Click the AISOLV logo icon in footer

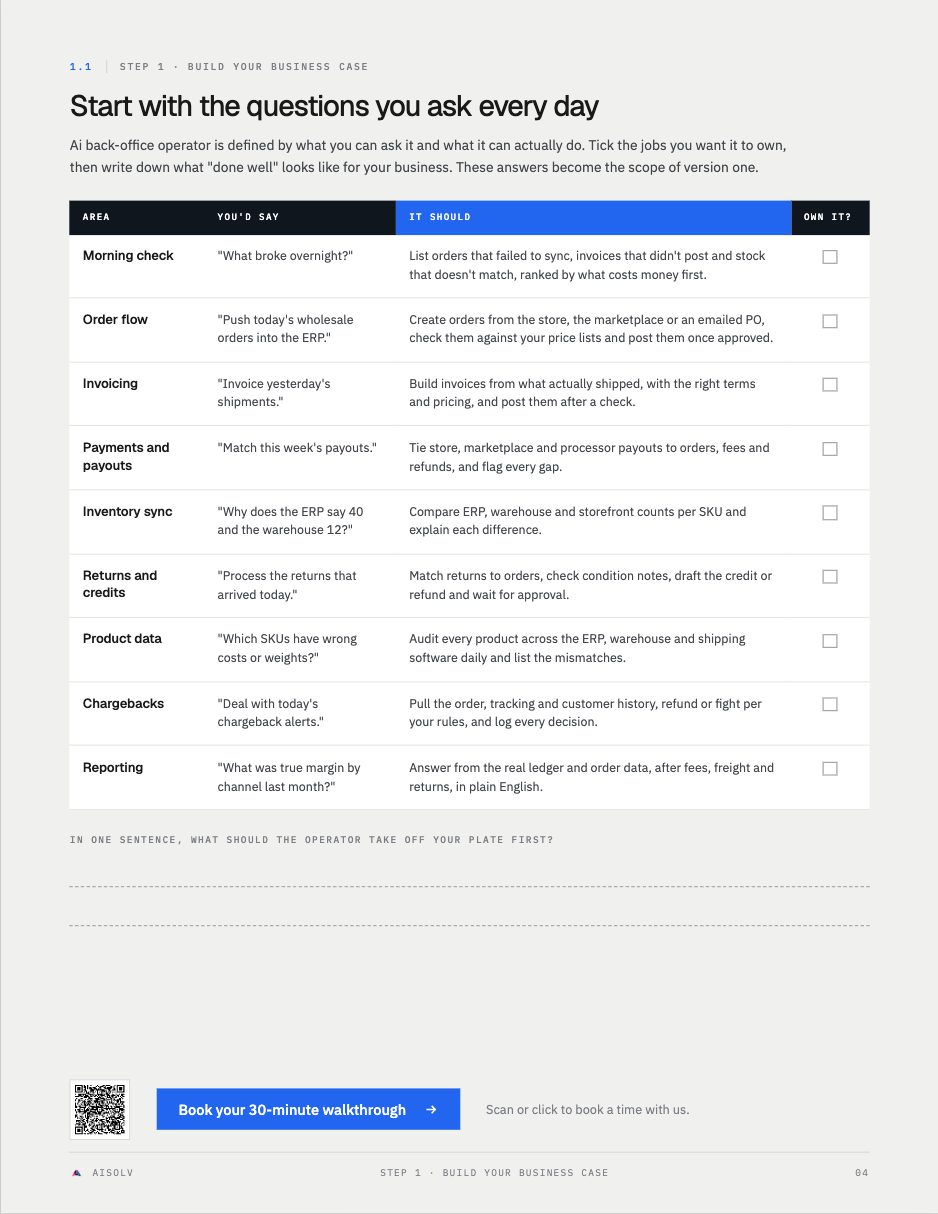(77, 1172)
